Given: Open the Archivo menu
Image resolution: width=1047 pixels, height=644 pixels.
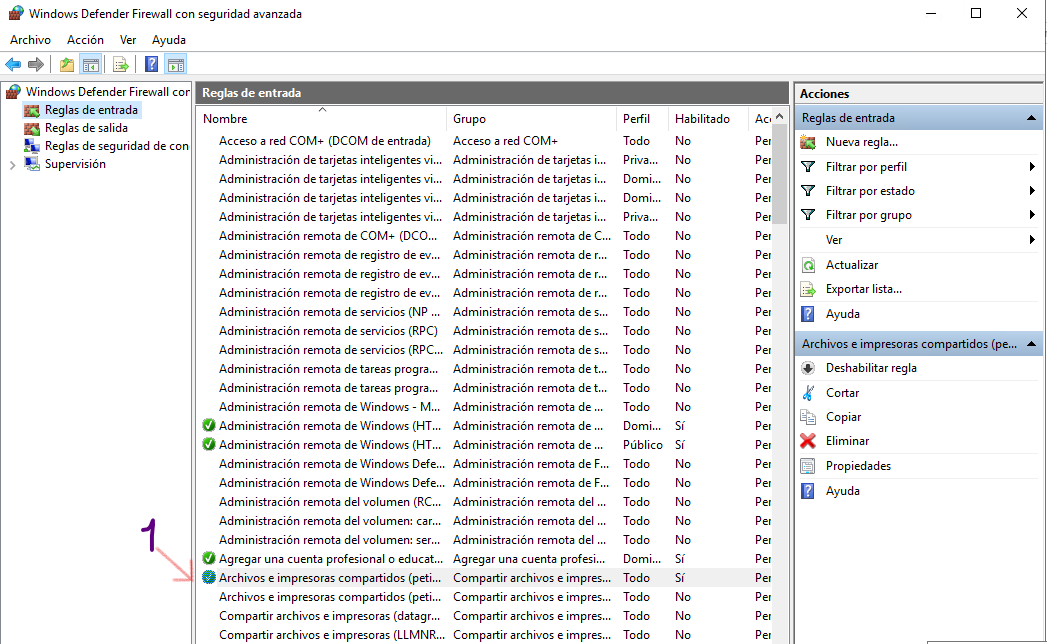Looking at the screenshot, I should click(x=30, y=40).
